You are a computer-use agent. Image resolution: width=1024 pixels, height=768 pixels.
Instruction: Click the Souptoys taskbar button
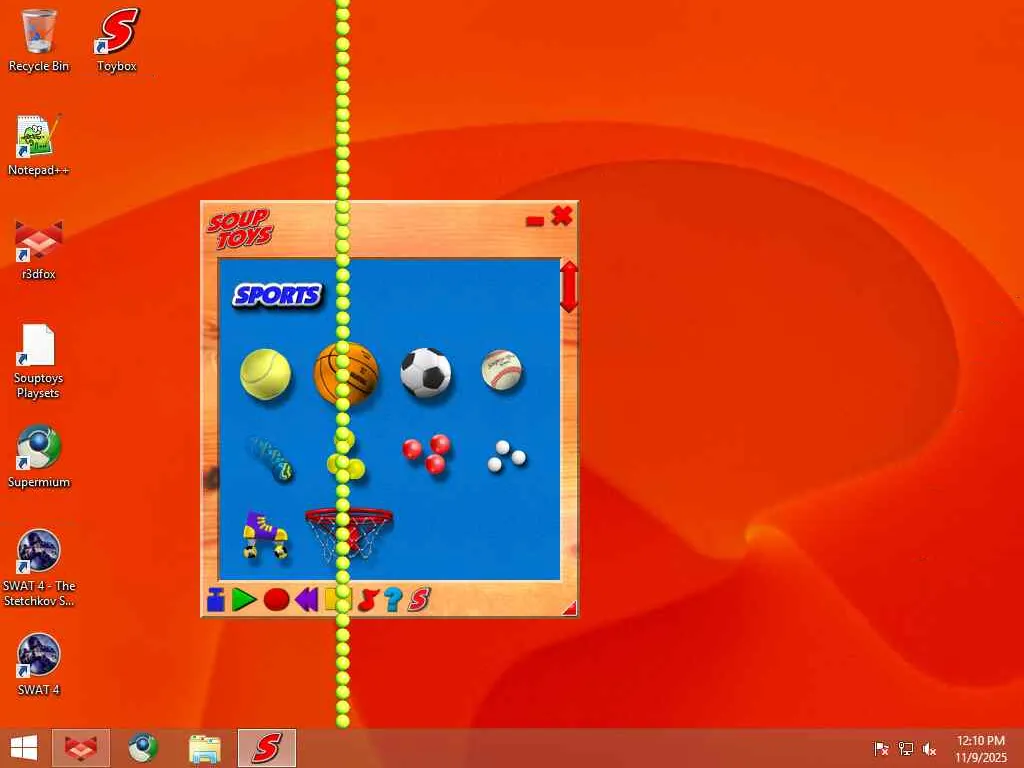pyautogui.click(x=266, y=748)
